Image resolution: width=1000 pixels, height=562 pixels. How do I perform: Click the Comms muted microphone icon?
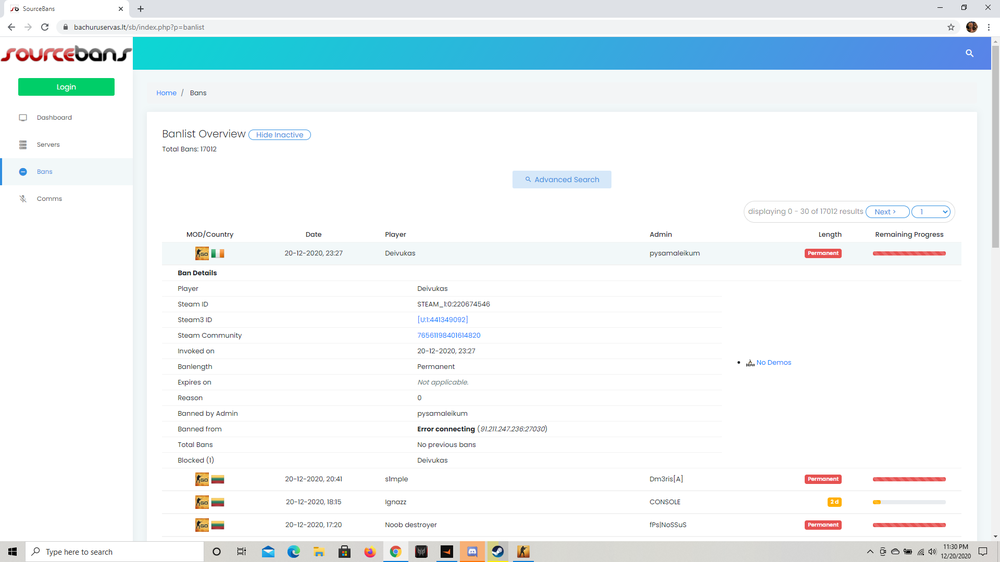click(23, 199)
